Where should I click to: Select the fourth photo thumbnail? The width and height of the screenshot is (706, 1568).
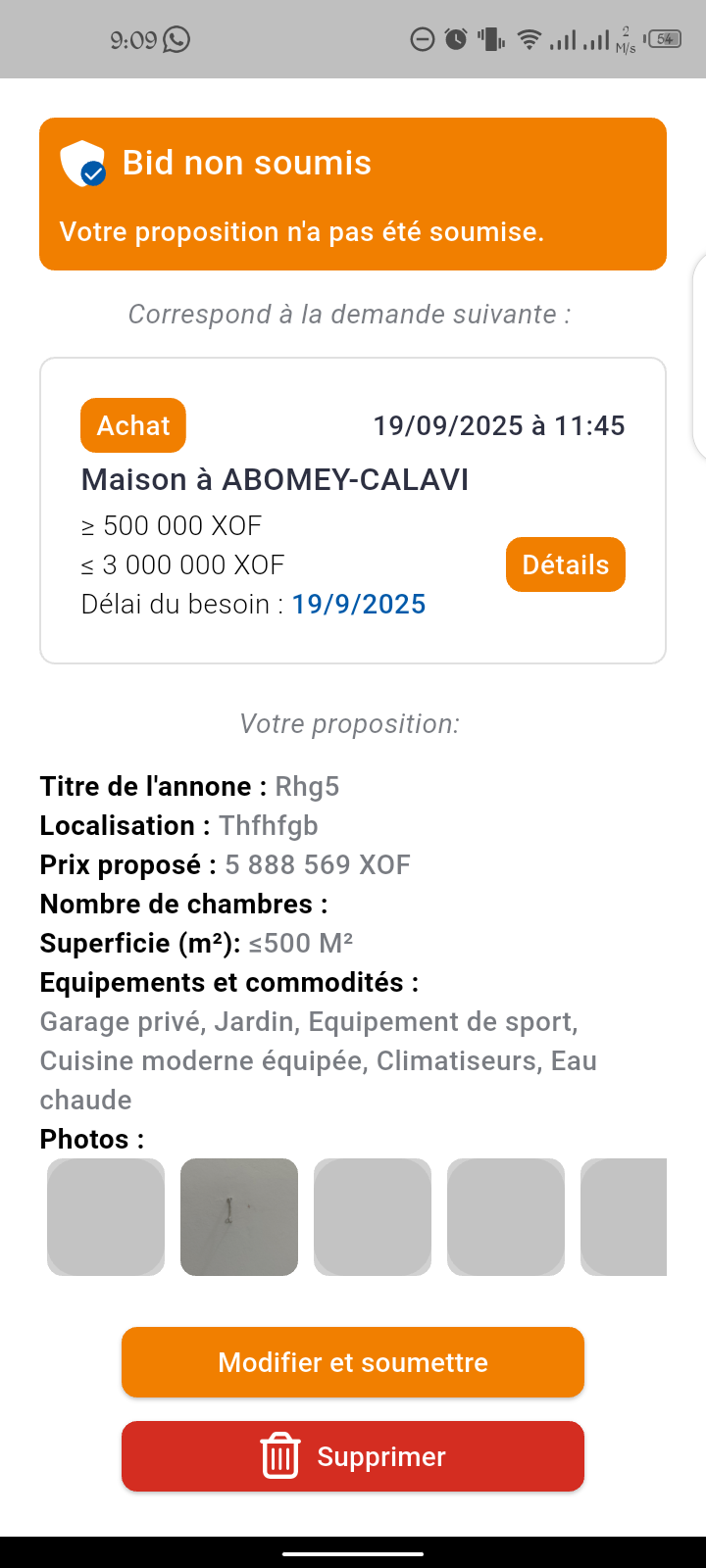(x=506, y=1217)
